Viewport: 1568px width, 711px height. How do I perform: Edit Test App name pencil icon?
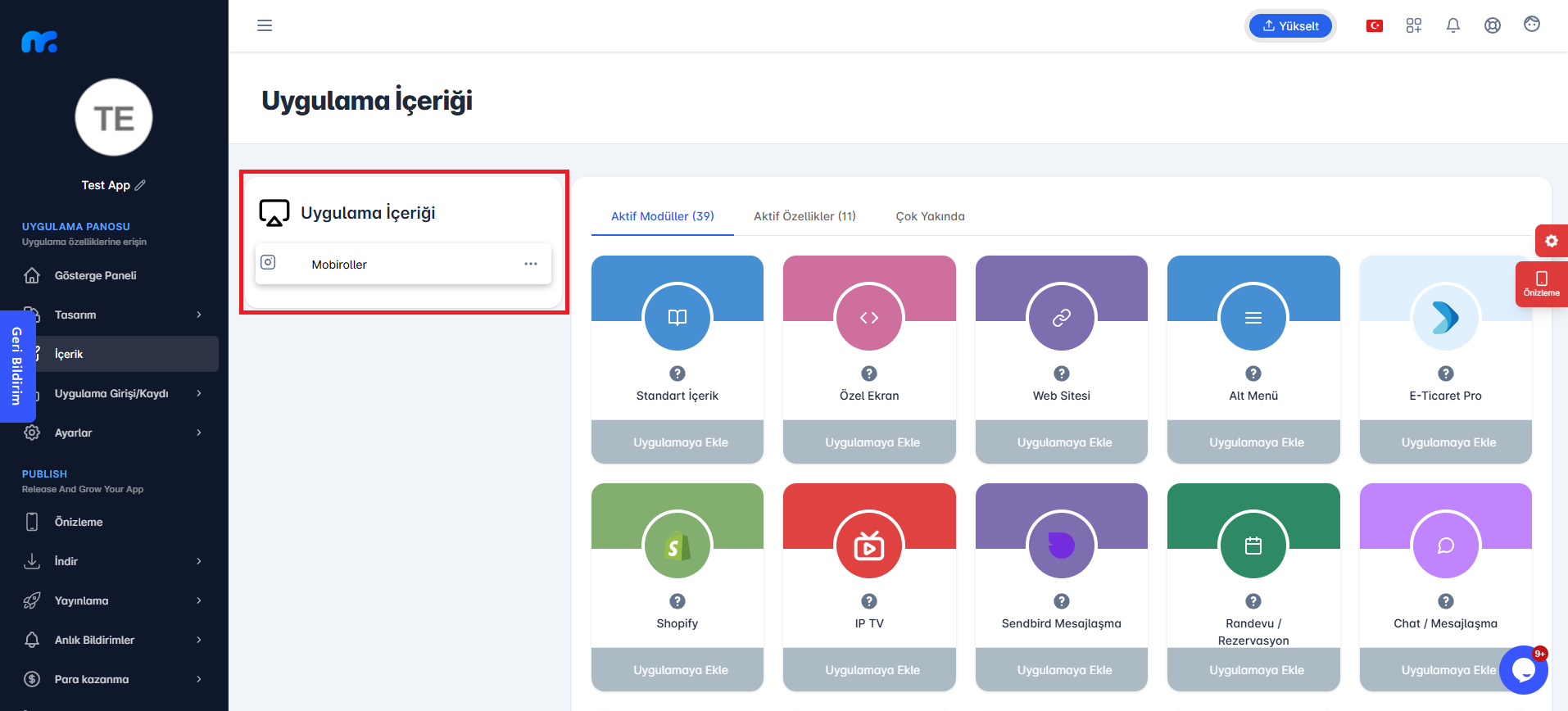coord(140,185)
